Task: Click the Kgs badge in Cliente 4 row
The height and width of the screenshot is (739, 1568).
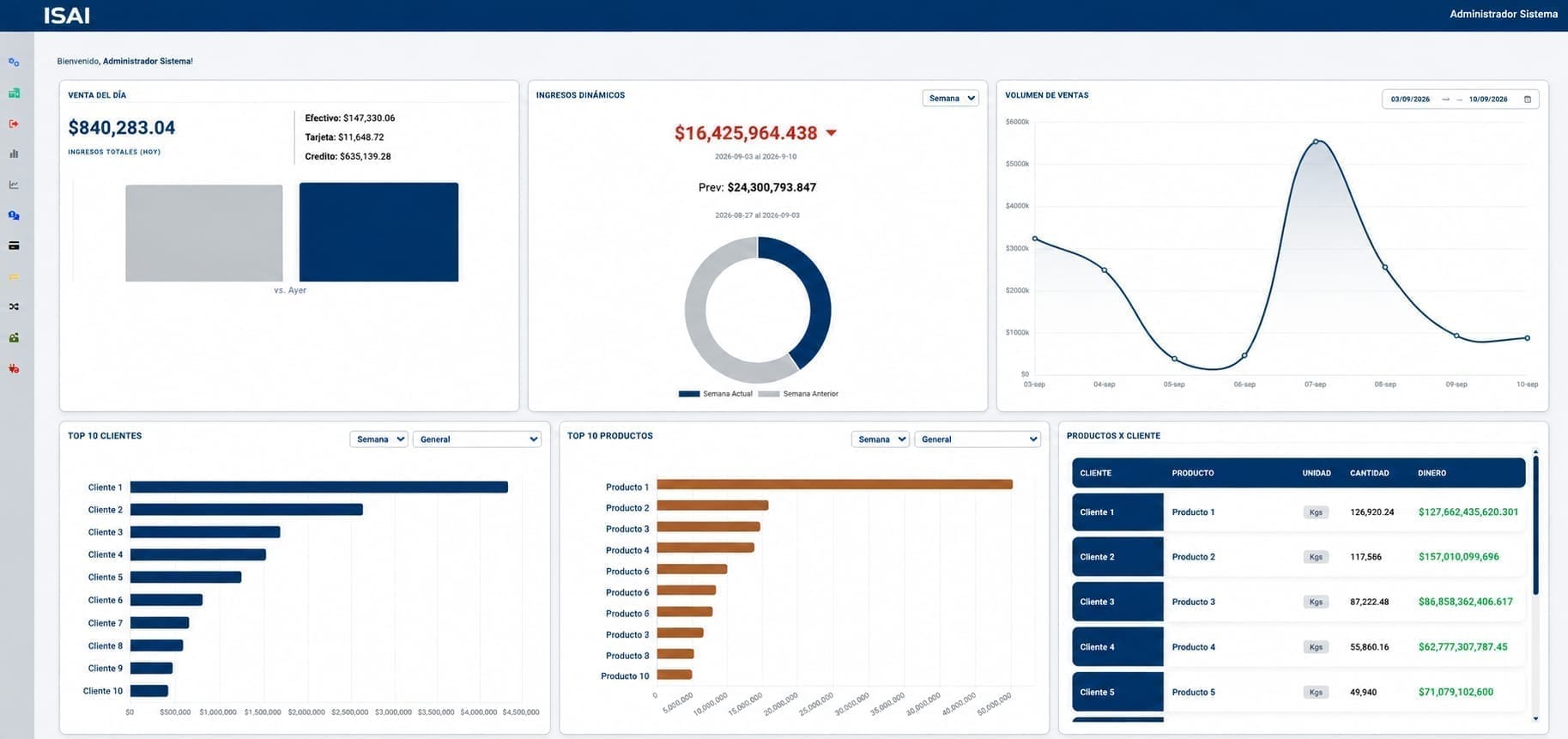Action: pyautogui.click(x=1316, y=647)
